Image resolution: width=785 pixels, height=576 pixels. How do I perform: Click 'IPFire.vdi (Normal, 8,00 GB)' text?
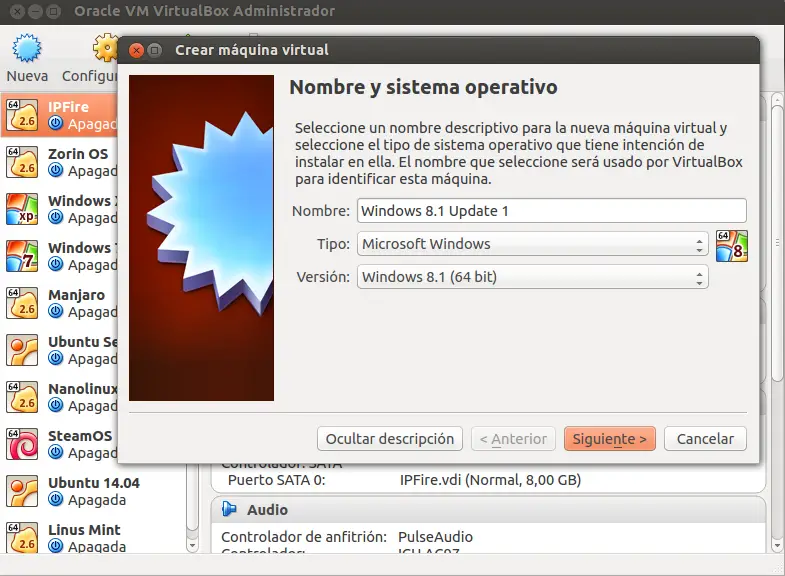(x=490, y=480)
